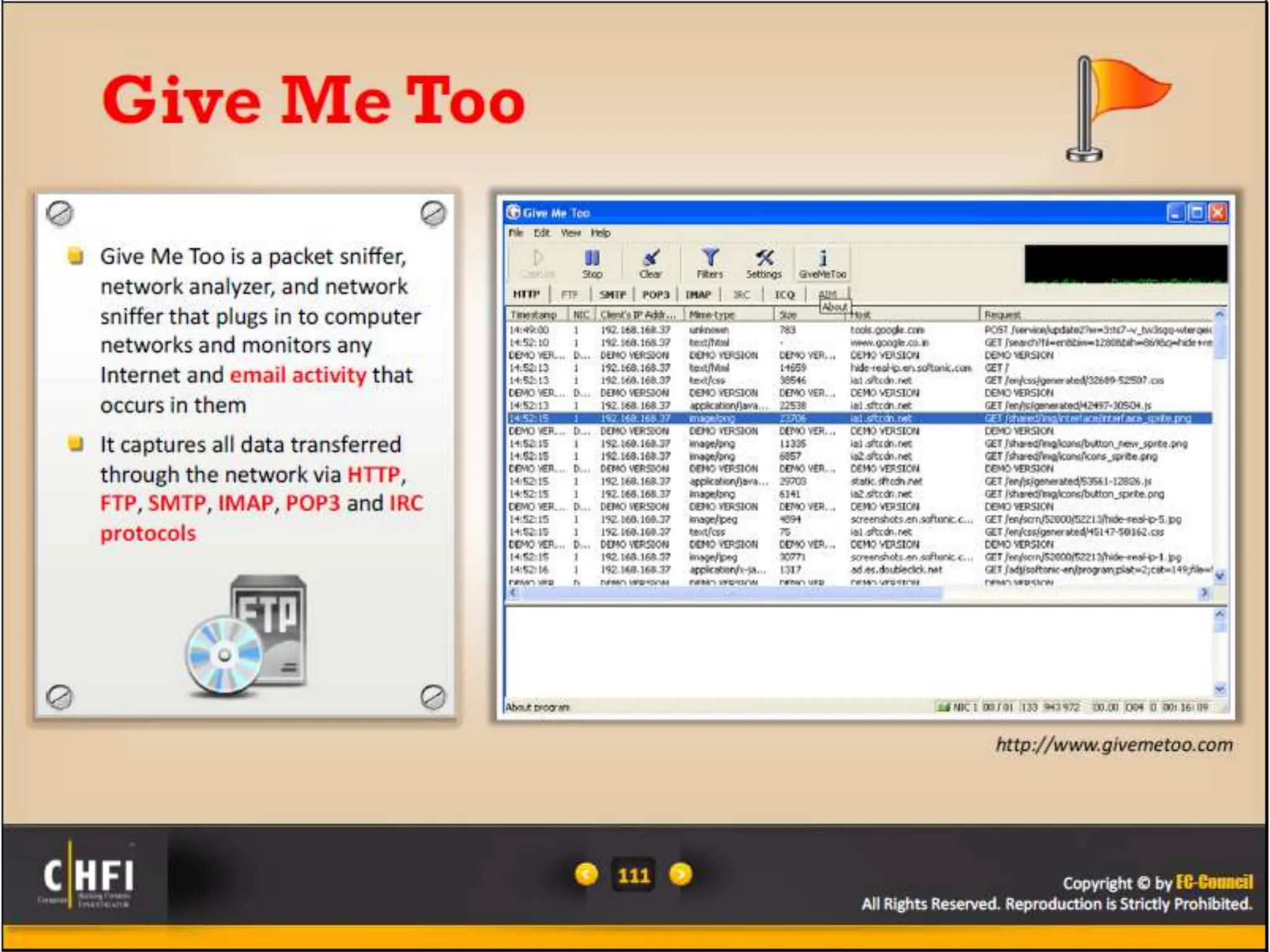Open the View menu

[x=571, y=233]
